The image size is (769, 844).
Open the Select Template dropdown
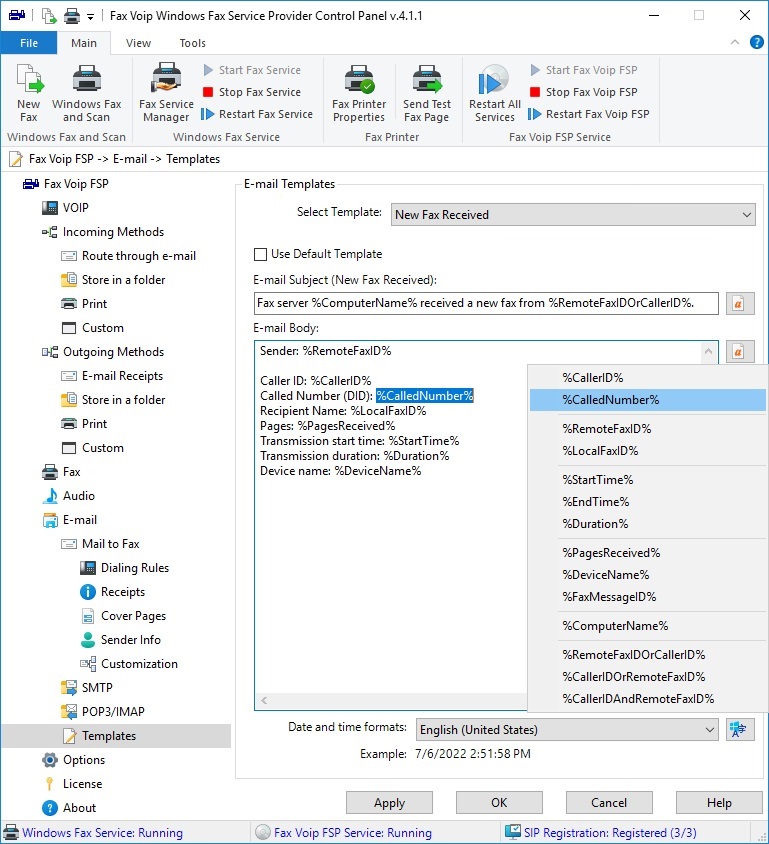(x=573, y=215)
